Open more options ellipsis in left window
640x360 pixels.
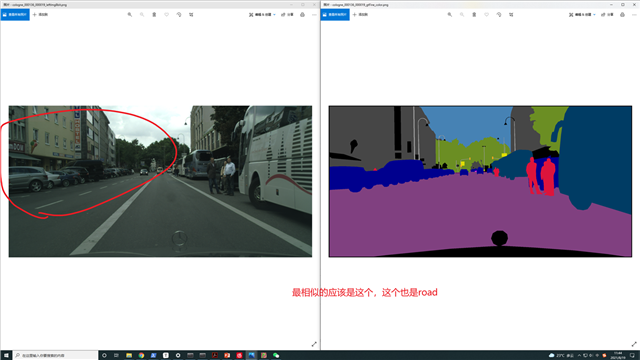point(314,15)
